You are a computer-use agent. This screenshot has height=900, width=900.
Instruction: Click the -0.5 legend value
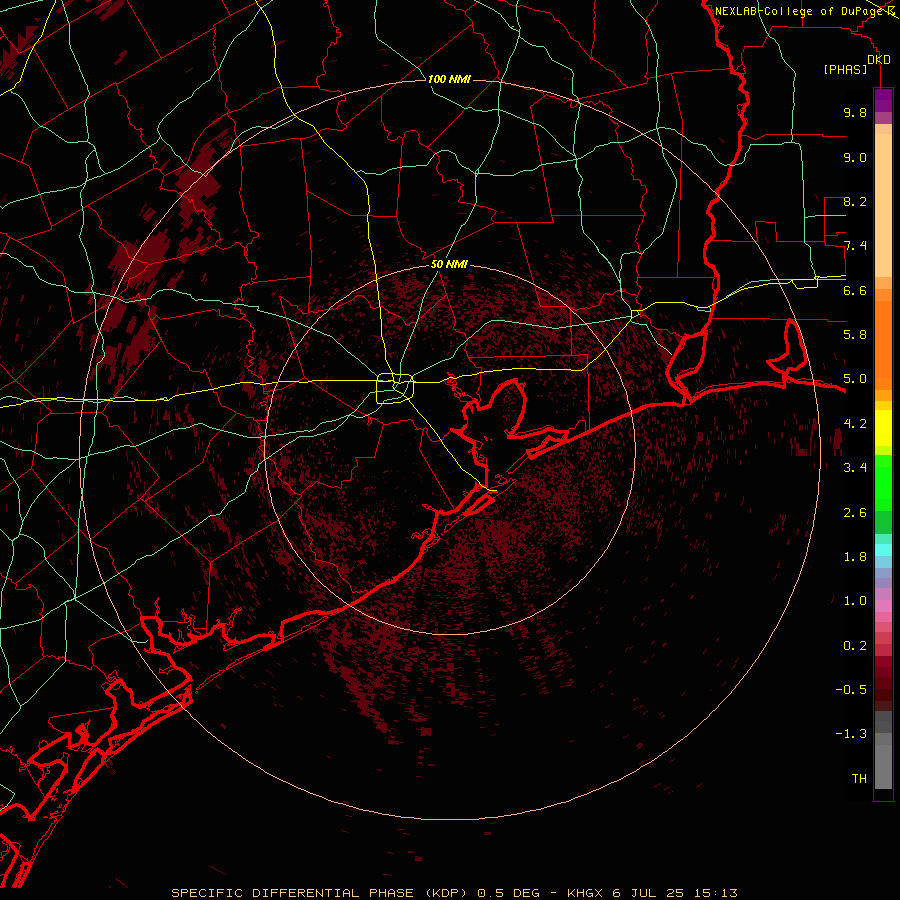(851, 690)
